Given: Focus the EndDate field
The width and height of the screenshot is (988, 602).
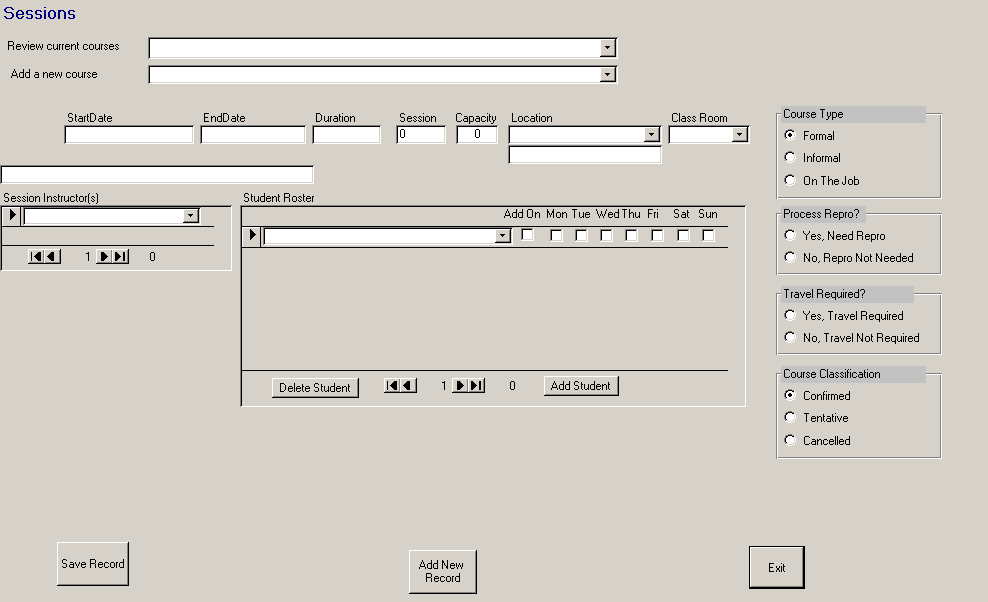Looking at the screenshot, I should click(x=253, y=135).
